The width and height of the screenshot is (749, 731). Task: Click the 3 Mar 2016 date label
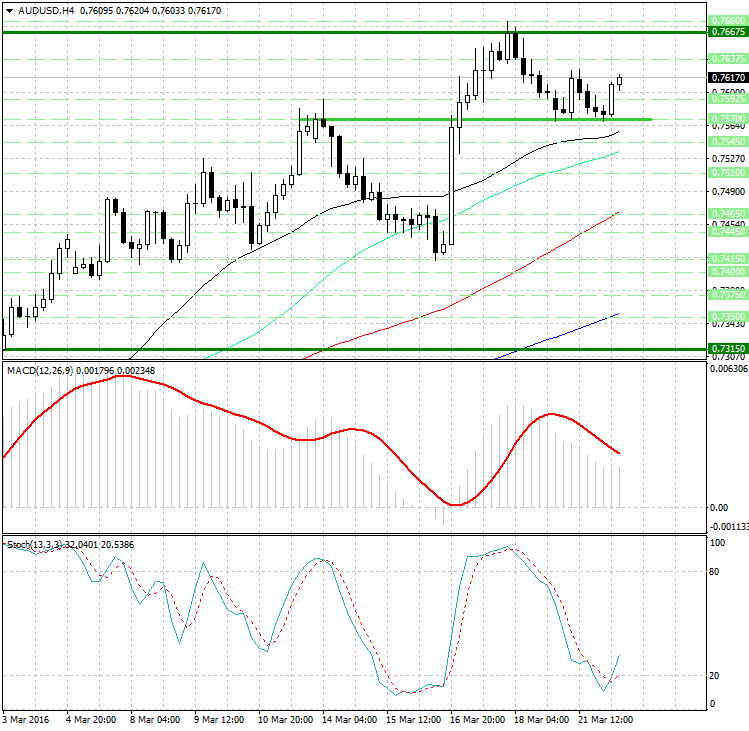click(25, 720)
